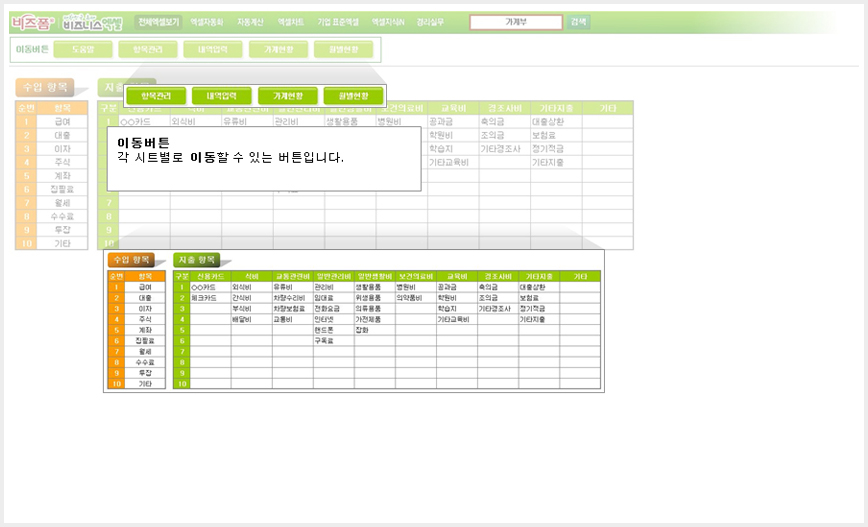Viewport: 868px width, 527px height.
Task: Click the bright highlighted 항목관리 button
Action: (x=156, y=96)
